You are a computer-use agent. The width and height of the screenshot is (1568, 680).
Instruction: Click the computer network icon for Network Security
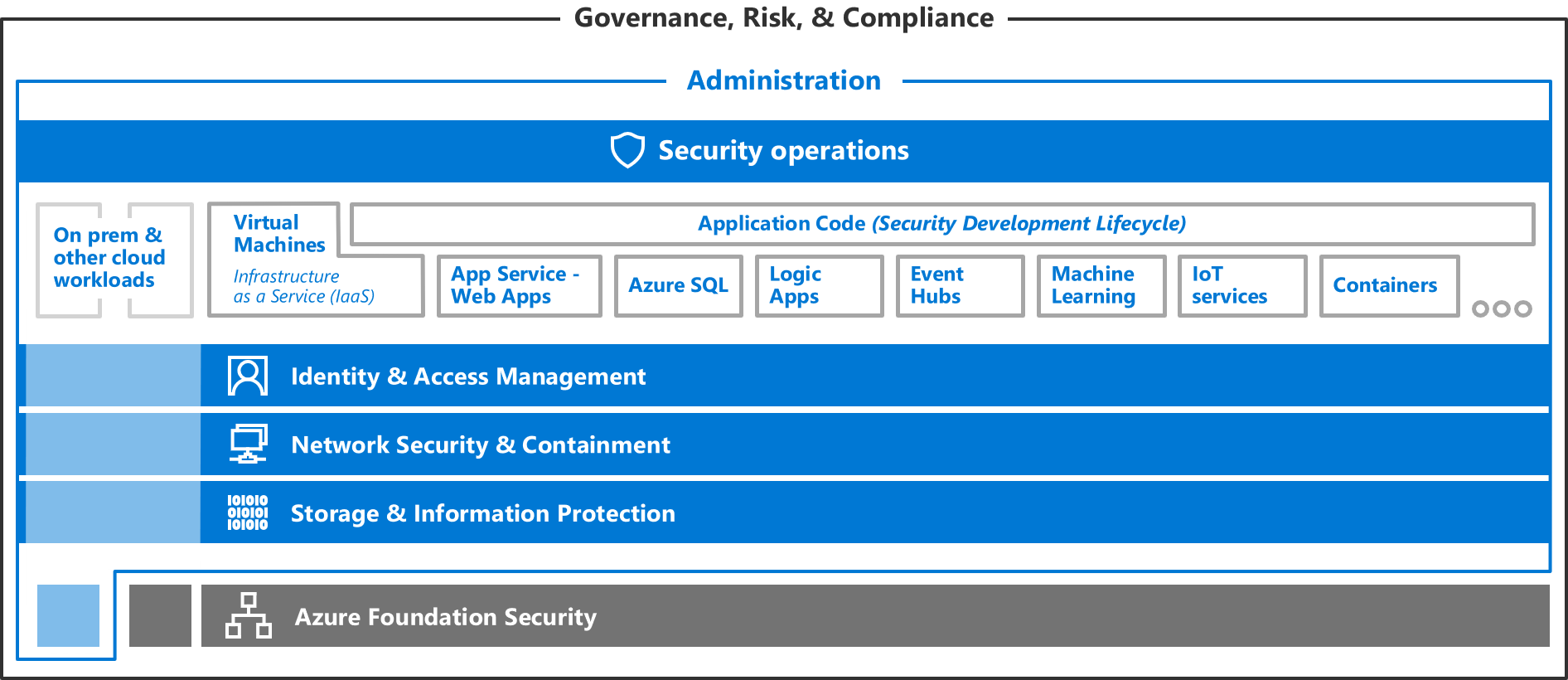(248, 444)
